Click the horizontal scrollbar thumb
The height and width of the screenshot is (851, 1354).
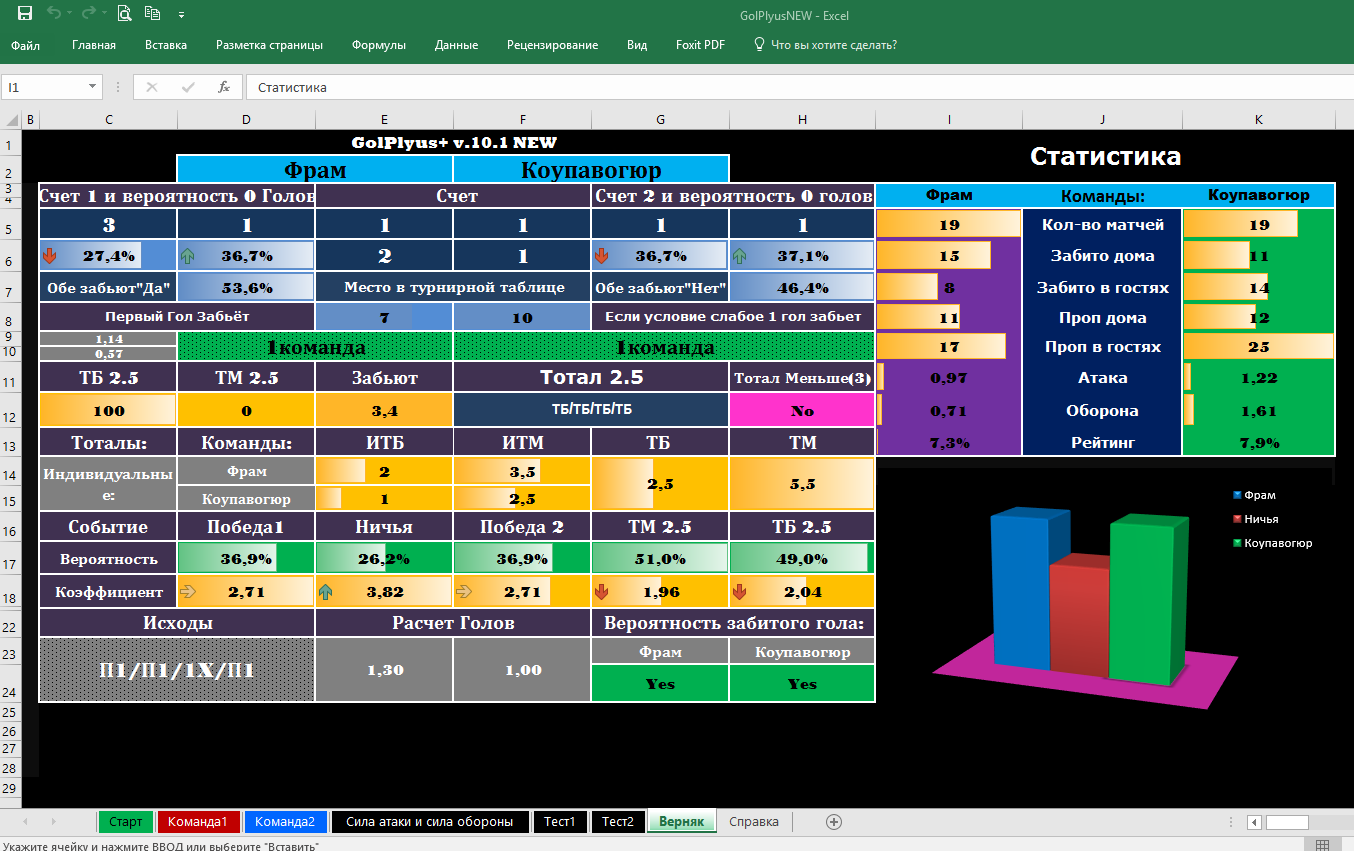(x=1287, y=822)
